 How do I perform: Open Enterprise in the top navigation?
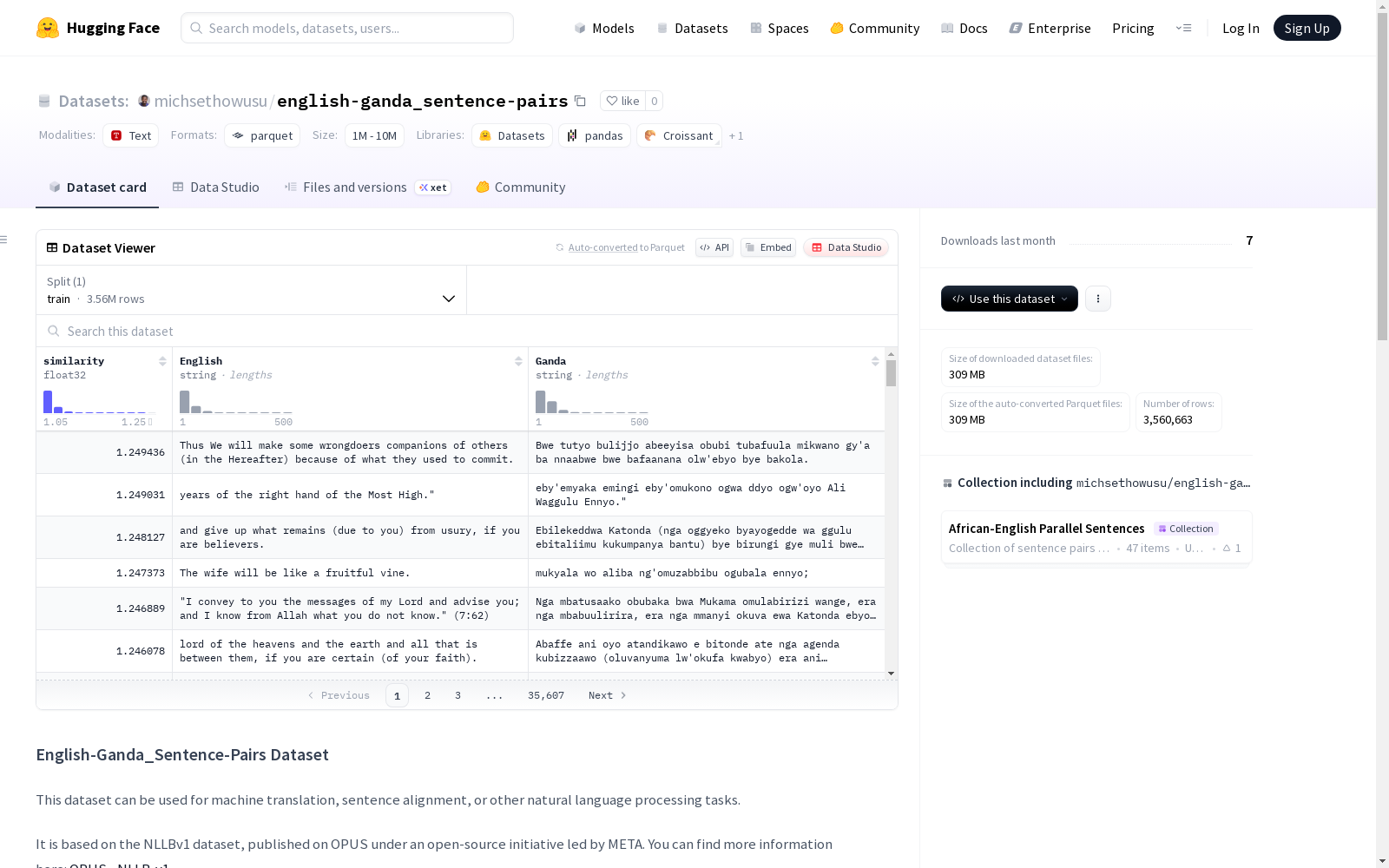click(x=1050, y=28)
